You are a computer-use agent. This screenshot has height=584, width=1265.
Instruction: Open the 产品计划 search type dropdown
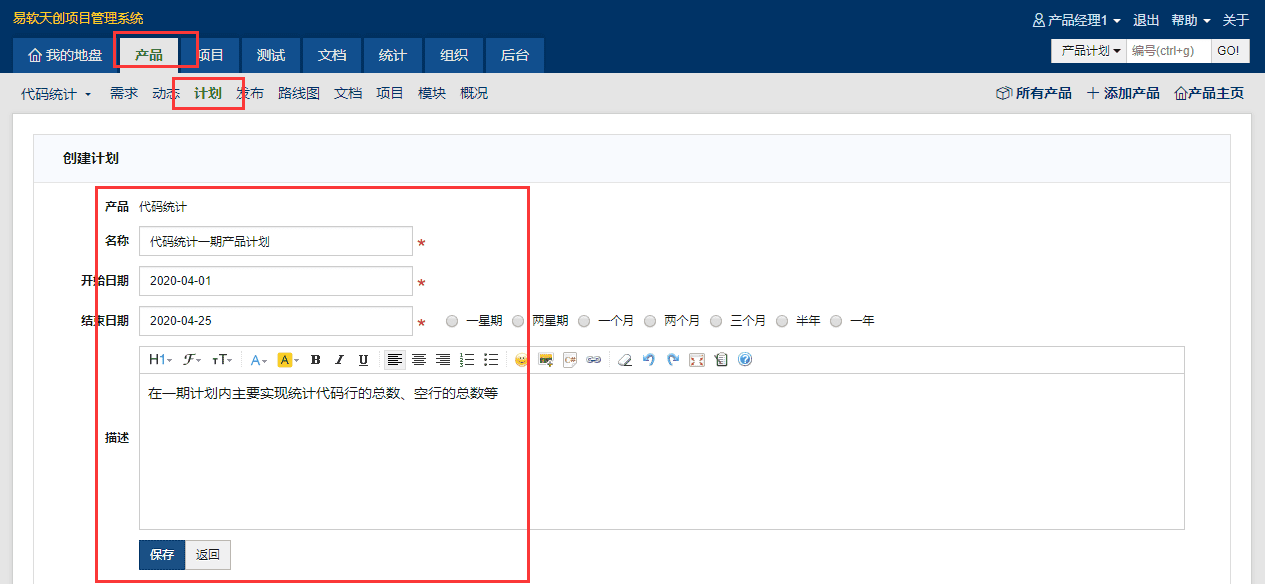click(x=1089, y=51)
